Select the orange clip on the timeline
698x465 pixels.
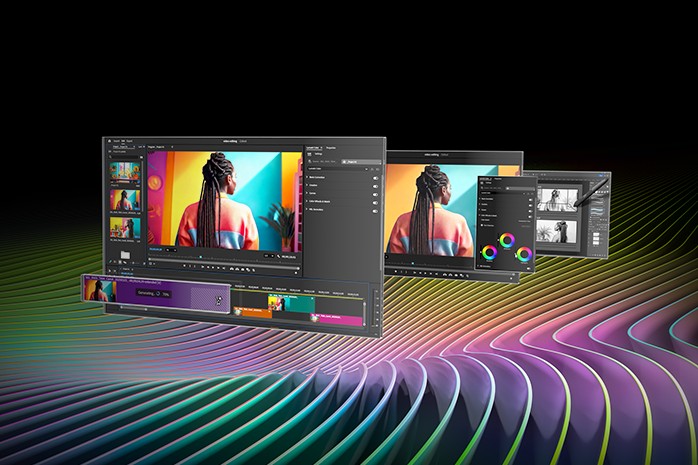tap(253, 312)
